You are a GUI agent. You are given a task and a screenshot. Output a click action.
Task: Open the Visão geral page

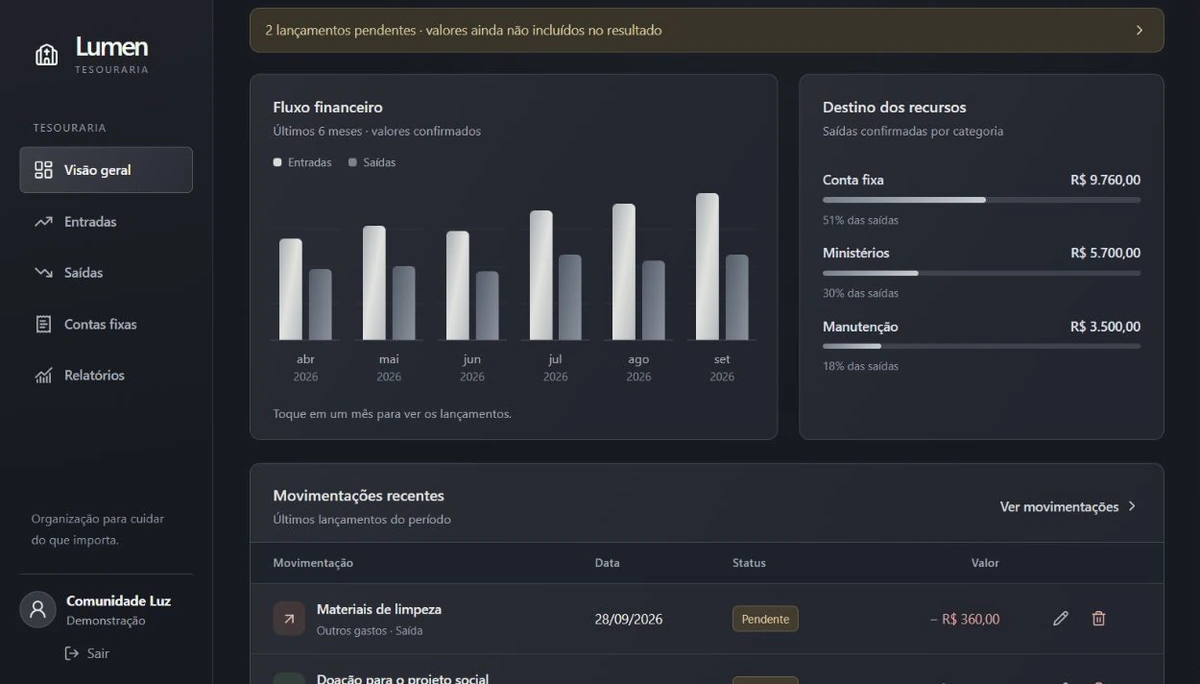coord(106,170)
